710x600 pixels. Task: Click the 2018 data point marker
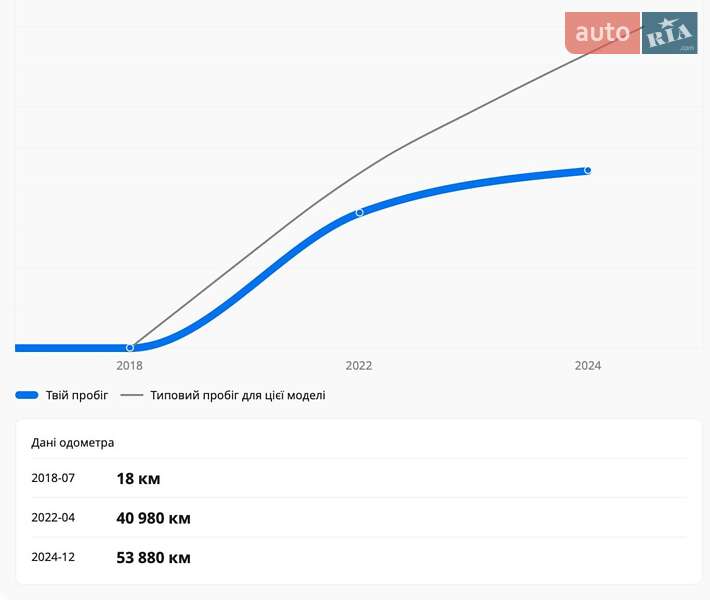130,348
